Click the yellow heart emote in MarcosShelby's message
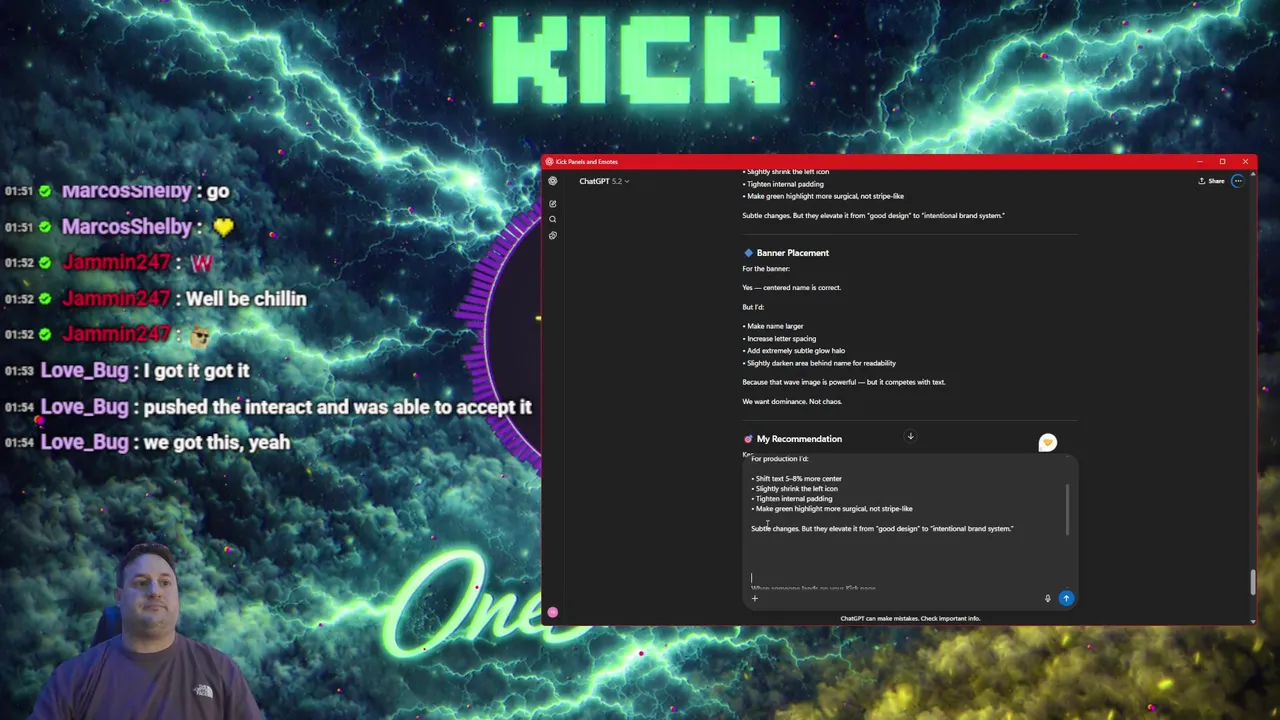Viewport: 1280px width, 720px height. 222,227
